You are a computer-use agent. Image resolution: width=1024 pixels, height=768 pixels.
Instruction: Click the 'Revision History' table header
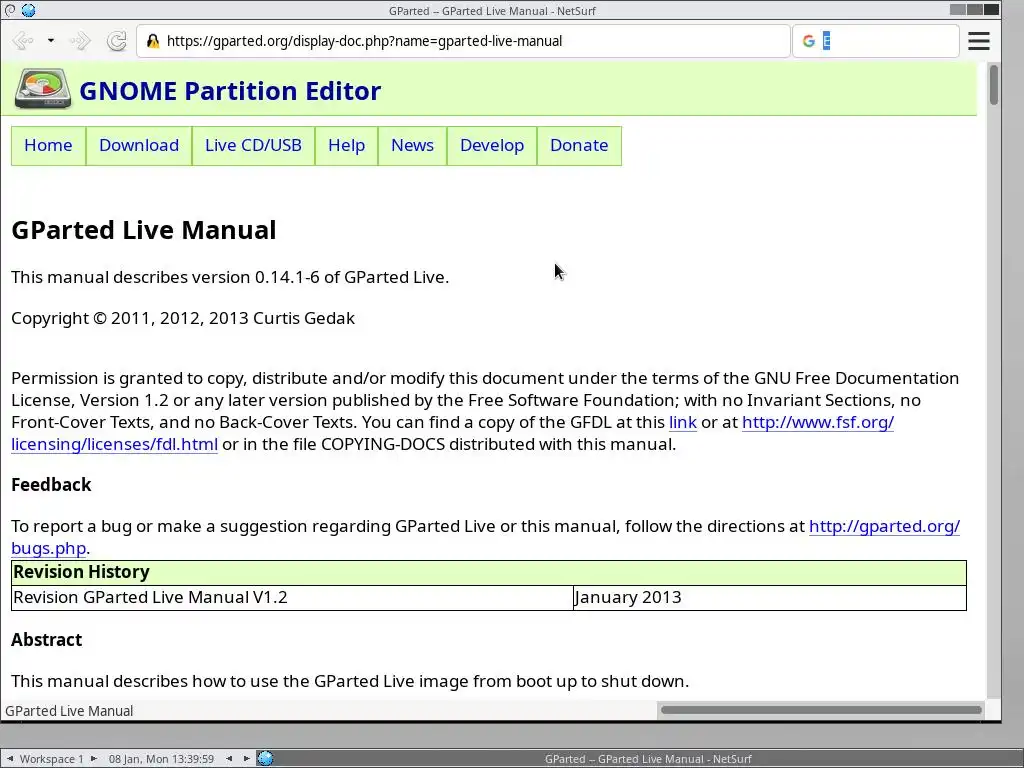pyautogui.click(x=488, y=572)
